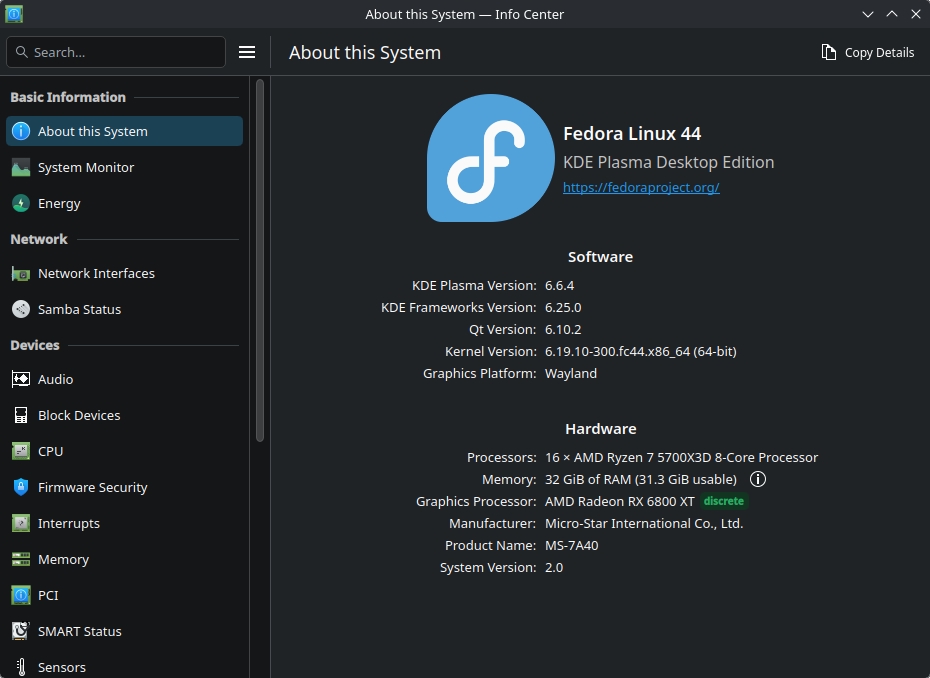Click the Info Center app icon in titlebar
930x678 pixels.
click(x=14, y=14)
